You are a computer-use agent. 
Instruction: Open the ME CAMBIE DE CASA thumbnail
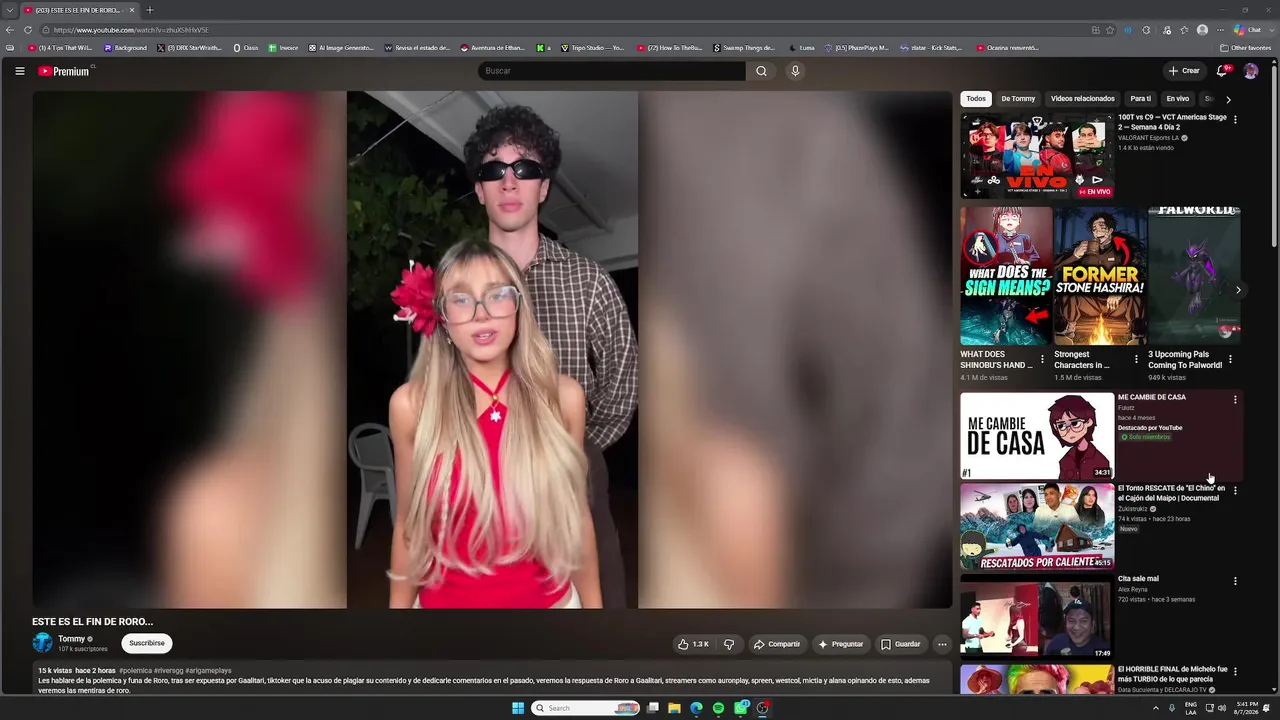click(1037, 436)
